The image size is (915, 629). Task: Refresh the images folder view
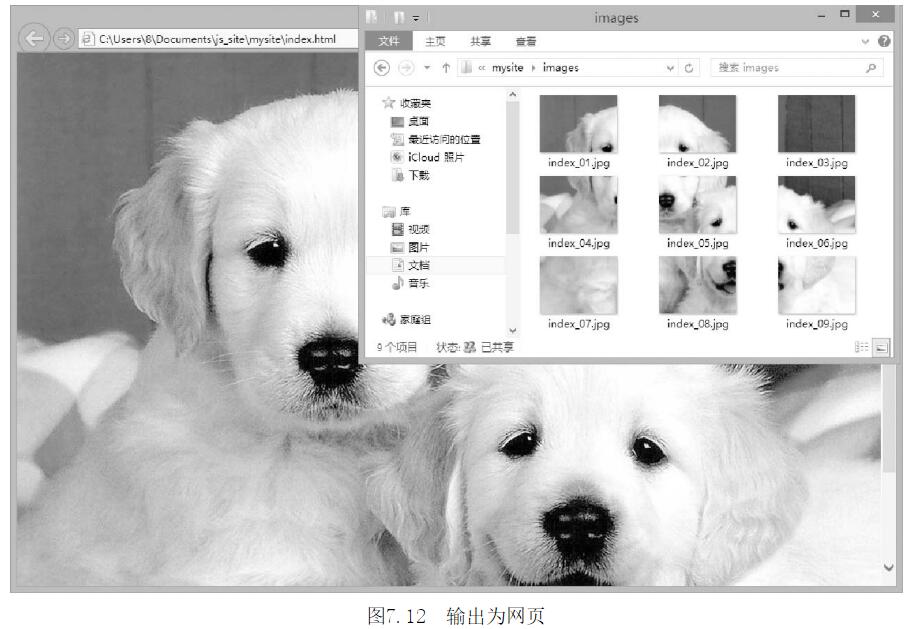[x=689, y=68]
